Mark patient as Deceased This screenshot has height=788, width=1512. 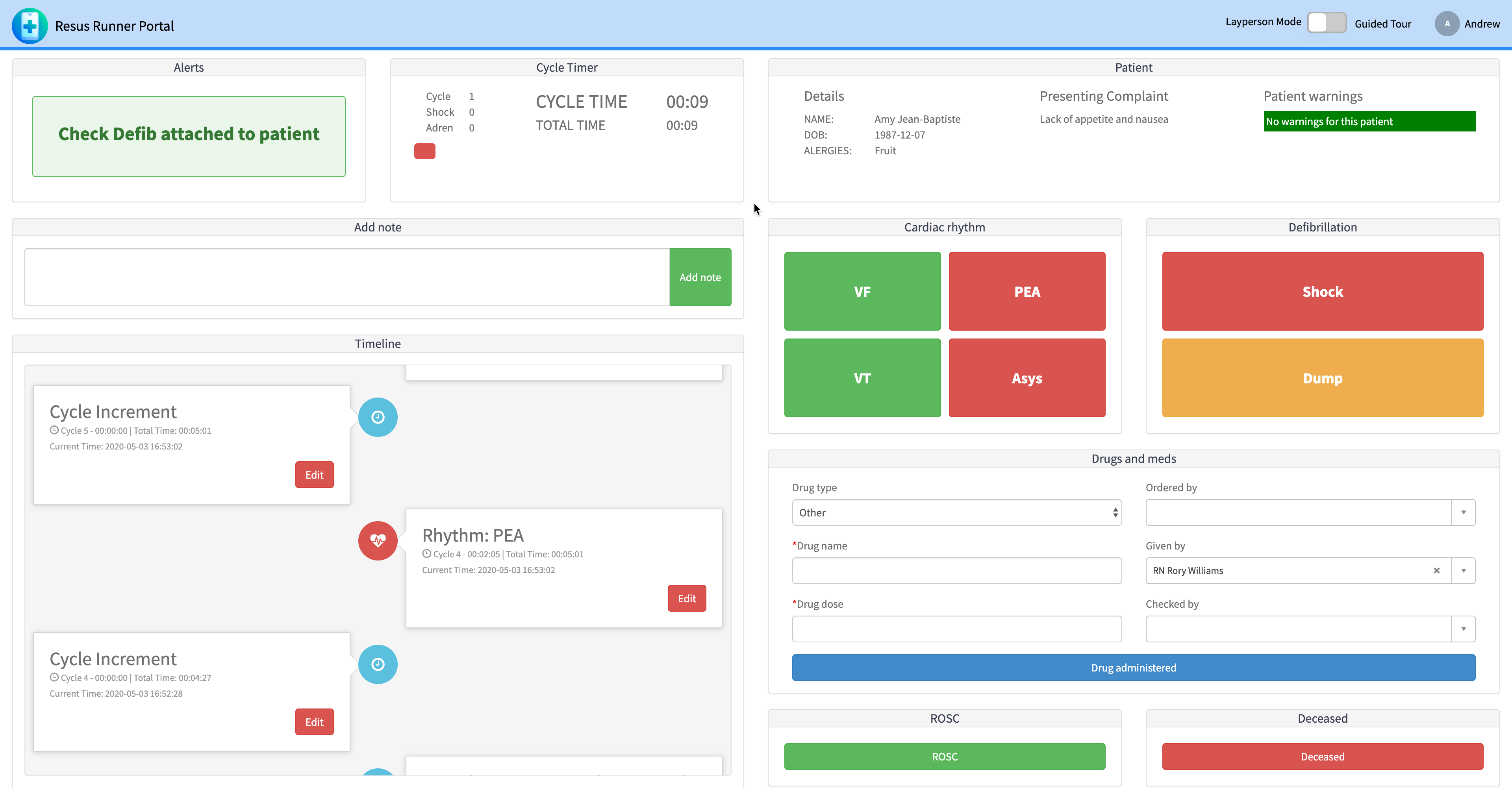1323,757
